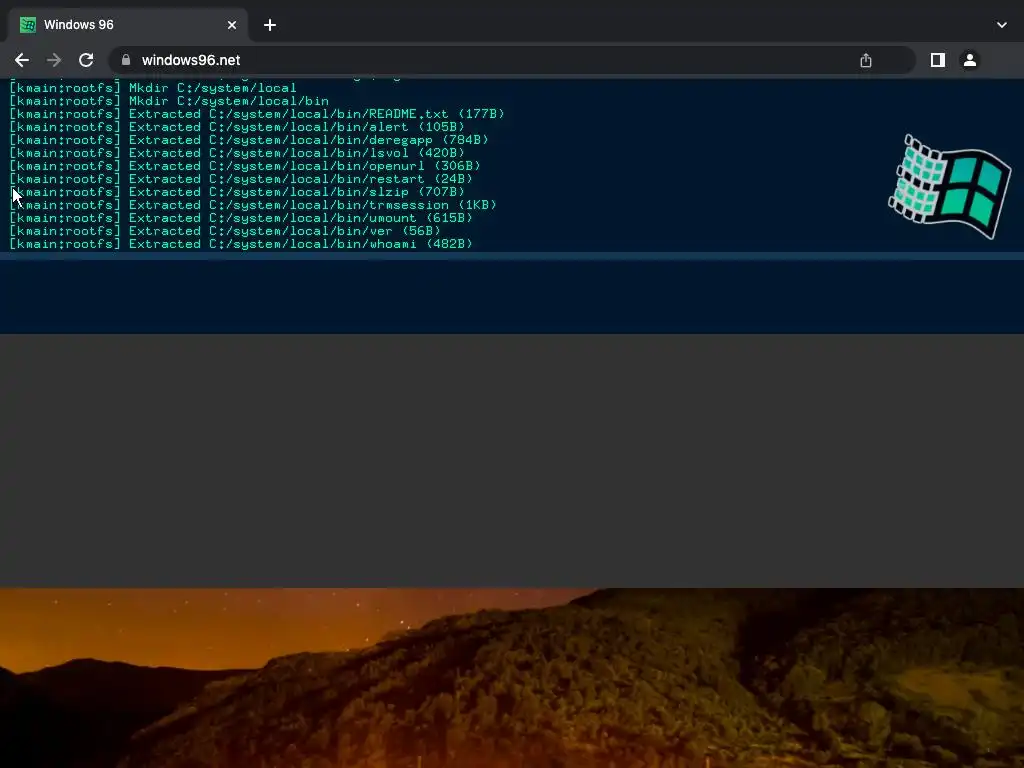Screen dimensions: 1024x768
Task: Click the 'bin/slzip (707B)' log line
Action: click(236, 192)
